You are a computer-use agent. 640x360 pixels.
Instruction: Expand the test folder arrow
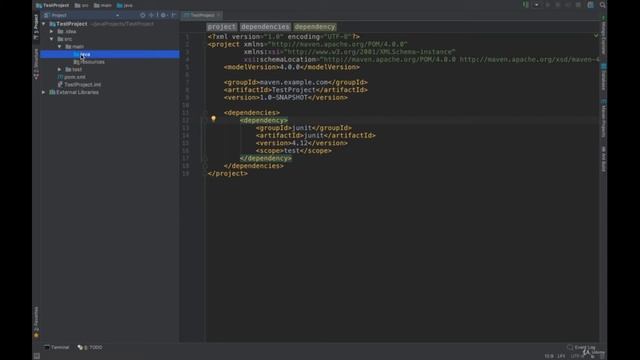click(x=60, y=69)
